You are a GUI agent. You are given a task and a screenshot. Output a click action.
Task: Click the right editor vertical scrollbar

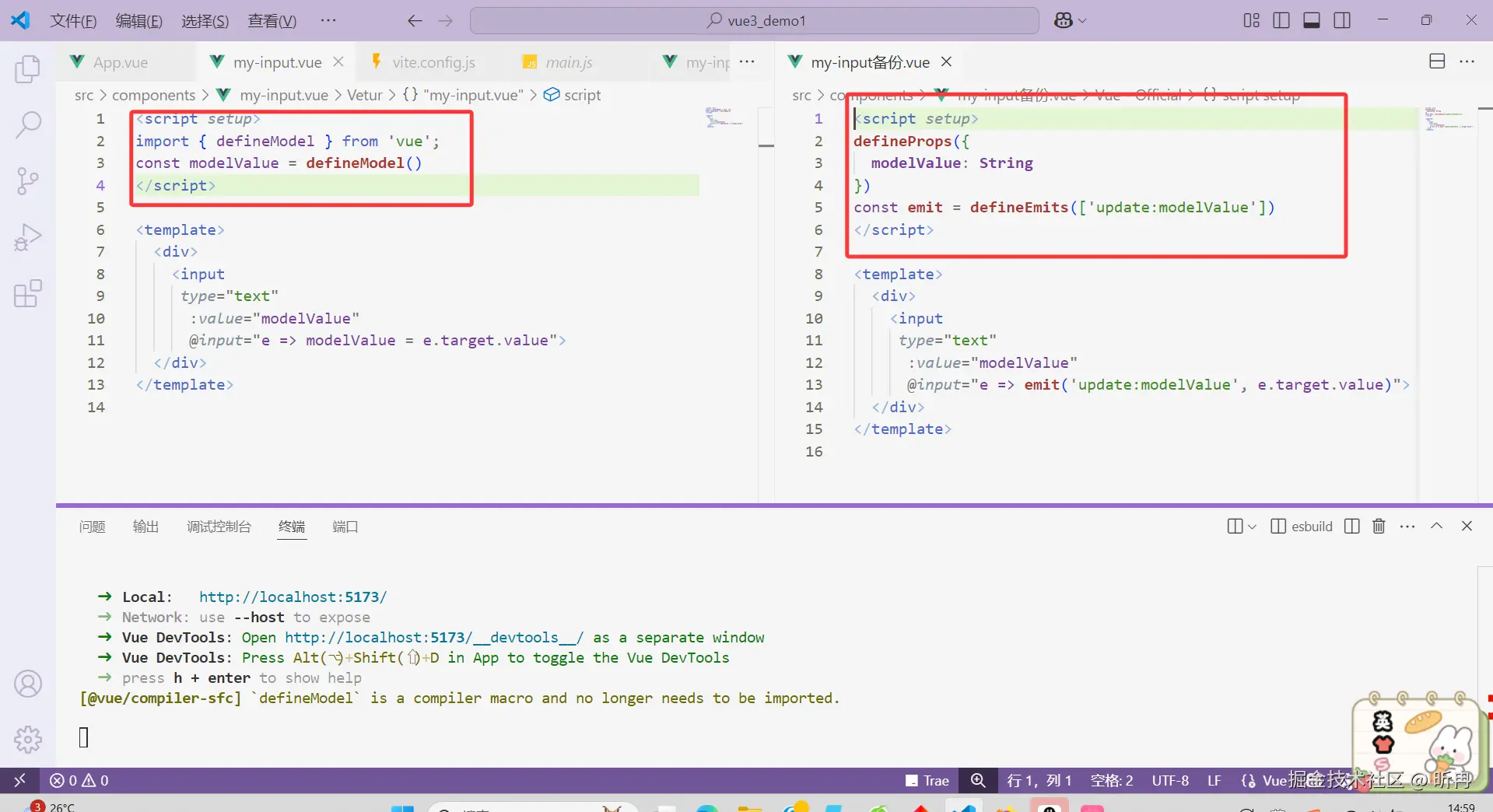tap(1484, 303)
